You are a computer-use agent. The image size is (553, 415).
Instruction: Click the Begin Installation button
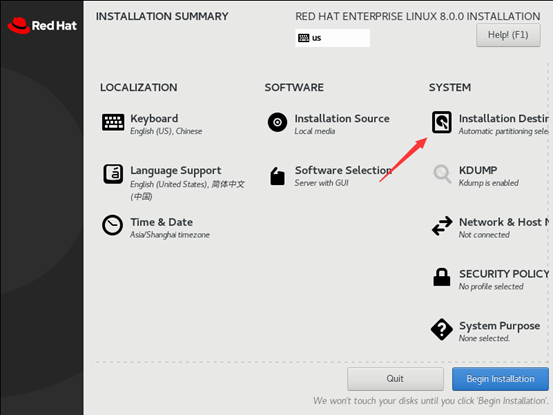pos(500,379)
